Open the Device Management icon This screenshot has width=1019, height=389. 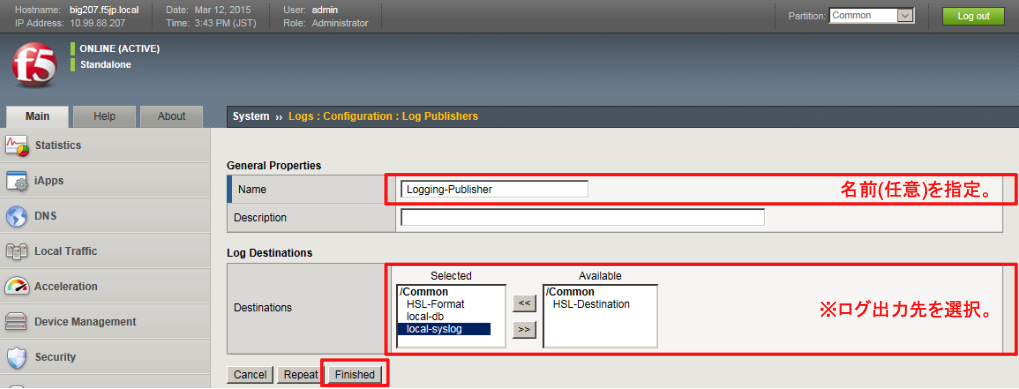(x=17, y=321)
